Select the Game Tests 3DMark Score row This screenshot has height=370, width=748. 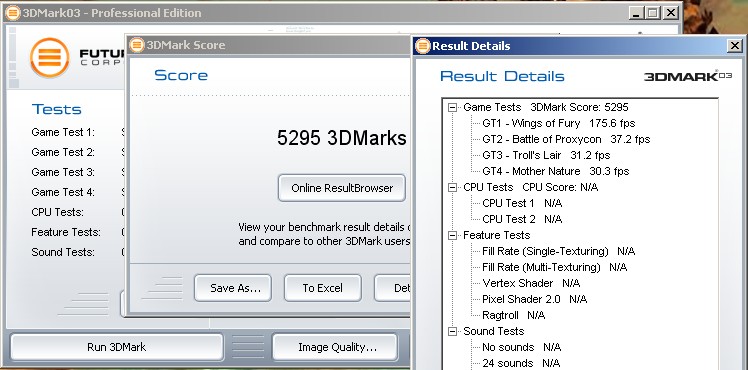(x=546, y=107)
